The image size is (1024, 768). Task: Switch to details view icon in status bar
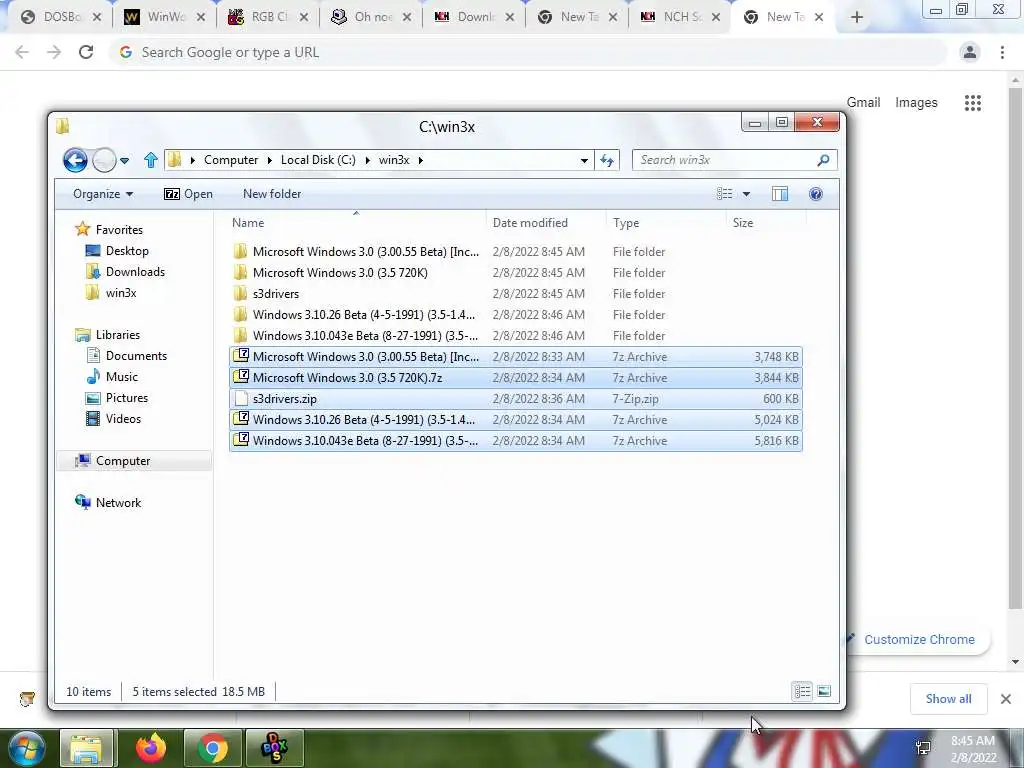pyautogui.click(x=803, y=691)
